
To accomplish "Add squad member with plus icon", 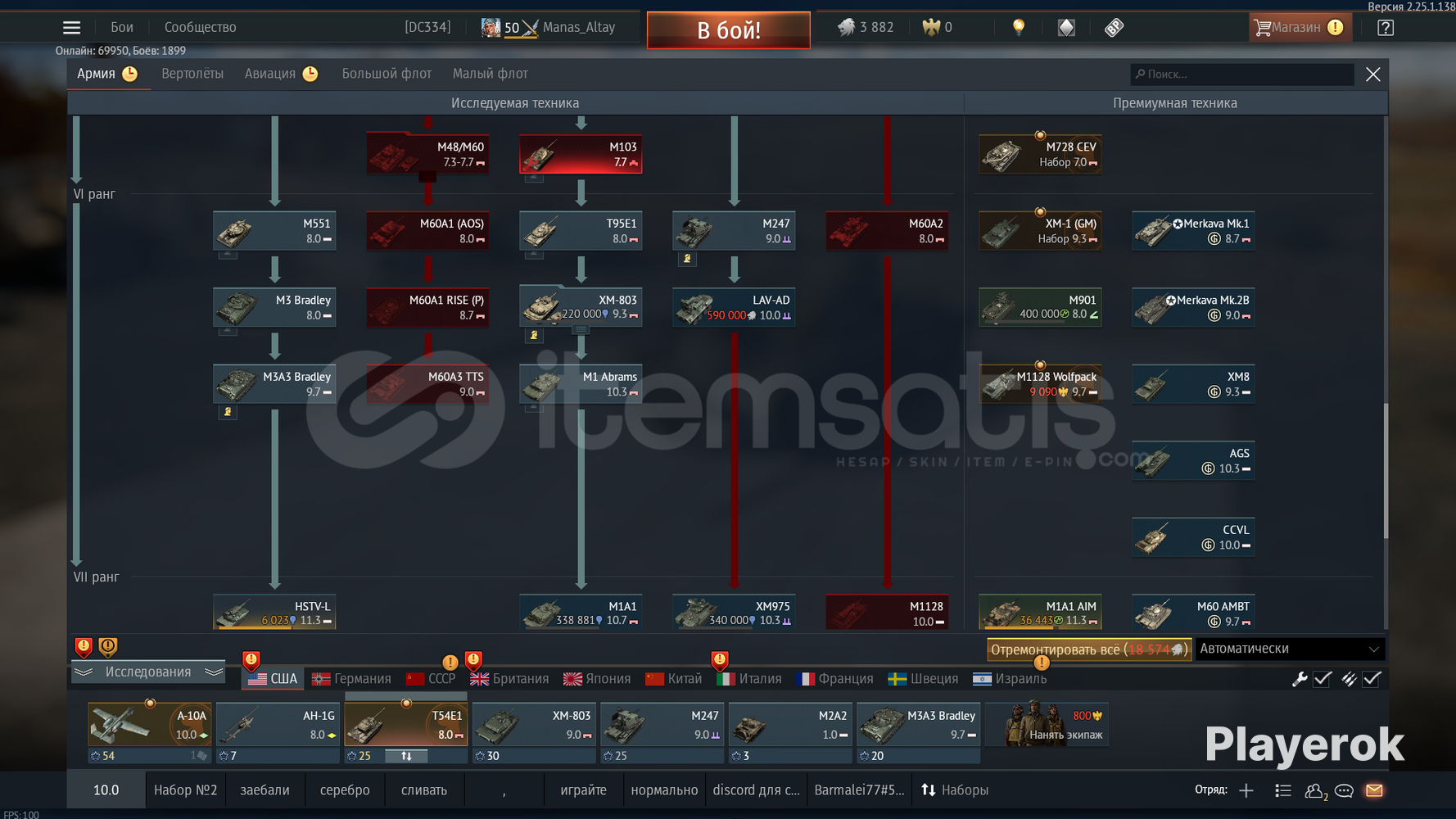I will tap(1246, 790).
